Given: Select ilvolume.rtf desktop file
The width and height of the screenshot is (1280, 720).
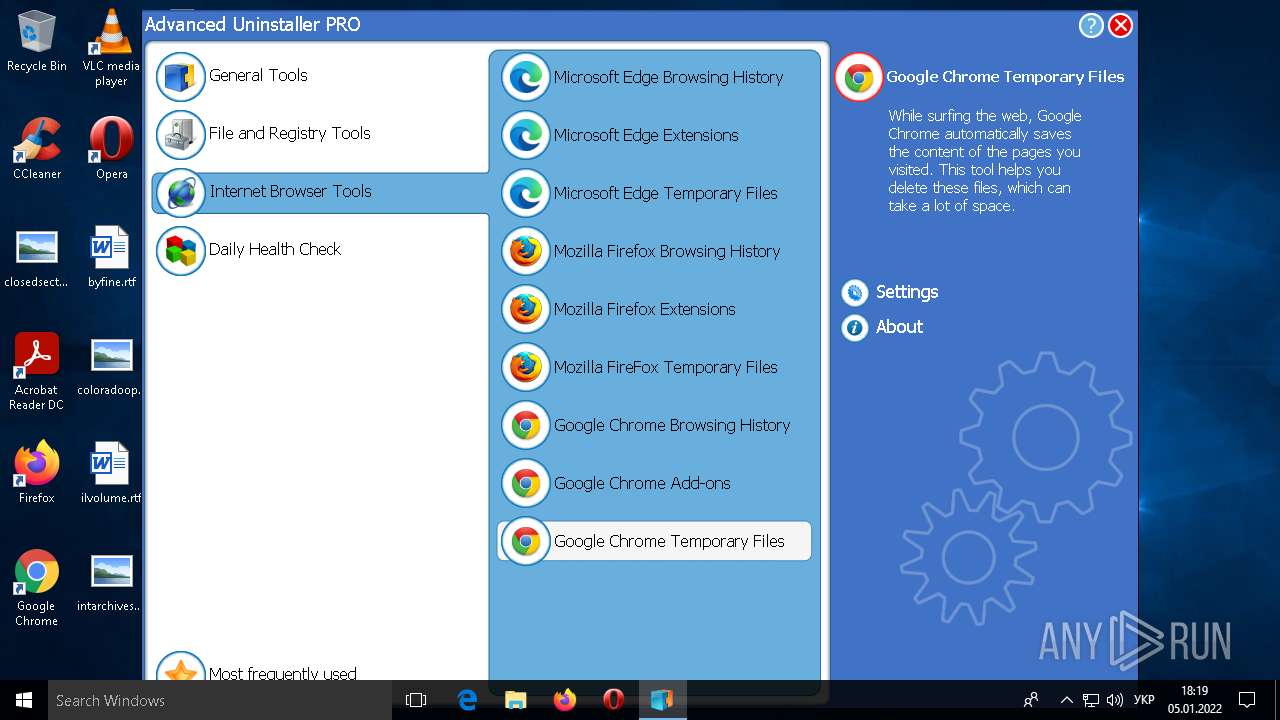Looking at the screenshot, I should click(x=111, y=472).
